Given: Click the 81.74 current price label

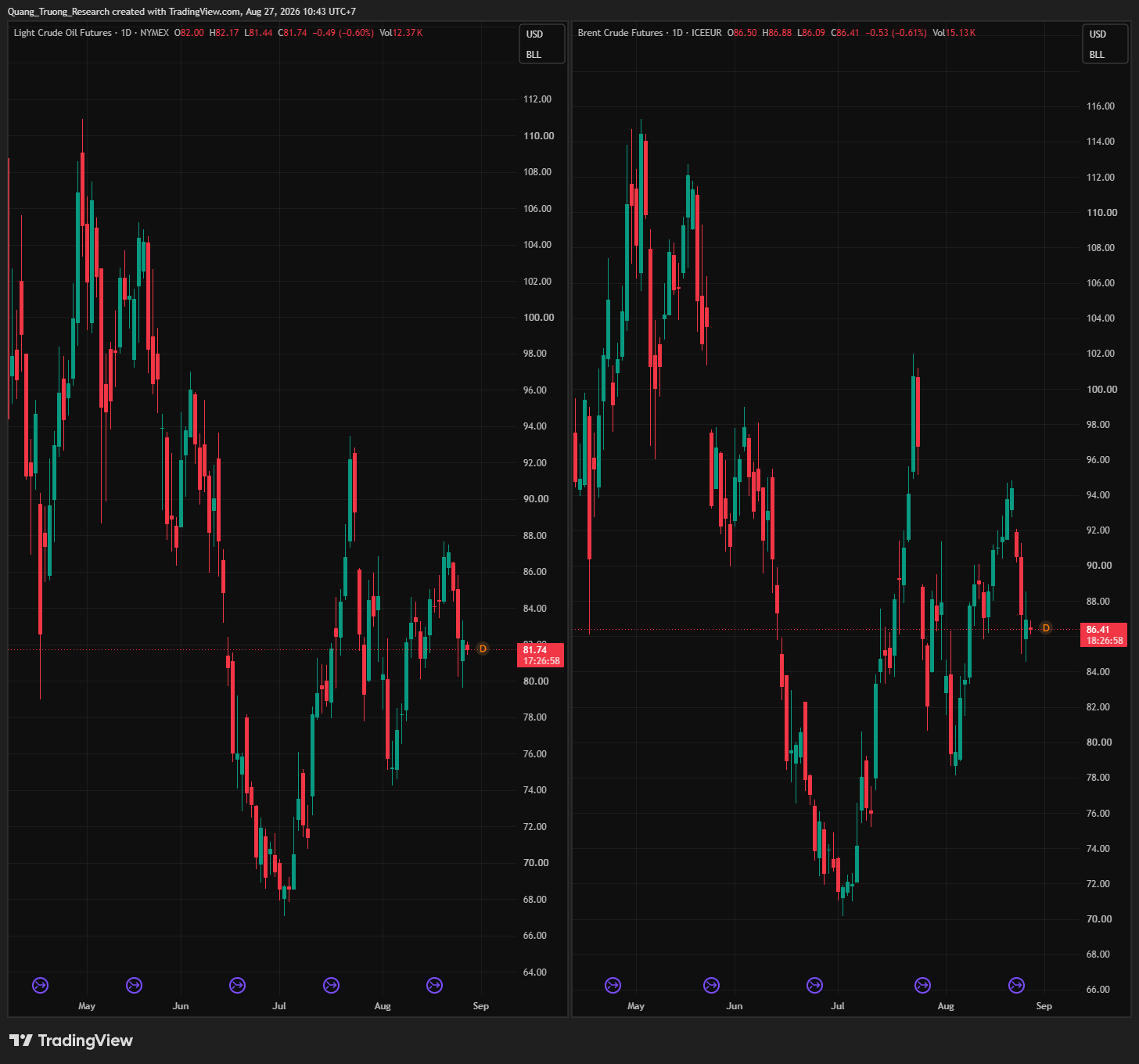Looking at the screenshot, I should point(541,655).
